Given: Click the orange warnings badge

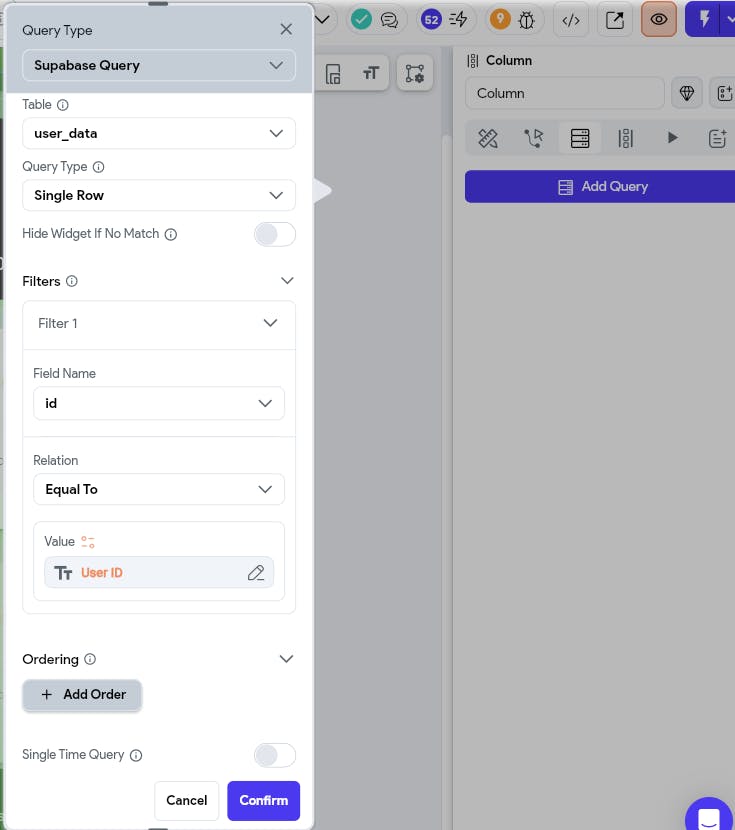Looking at the screenshot, I should [500, 20].
